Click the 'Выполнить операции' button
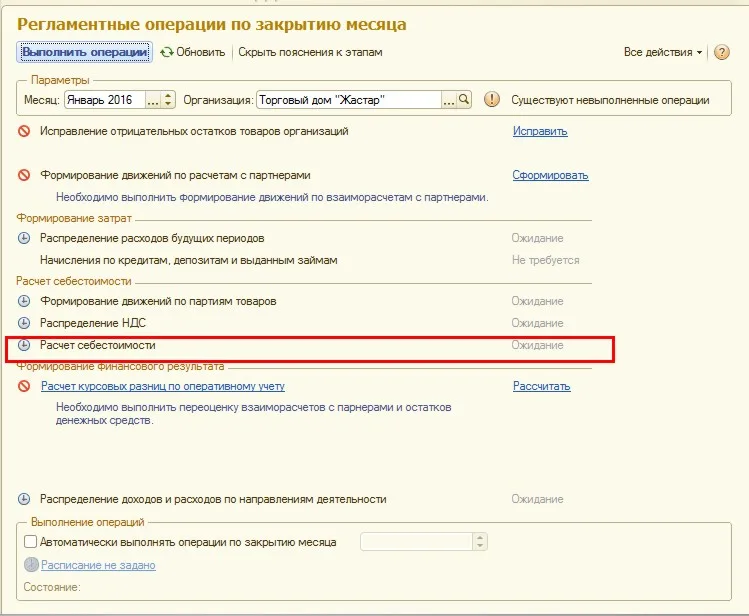 [85, 52]
